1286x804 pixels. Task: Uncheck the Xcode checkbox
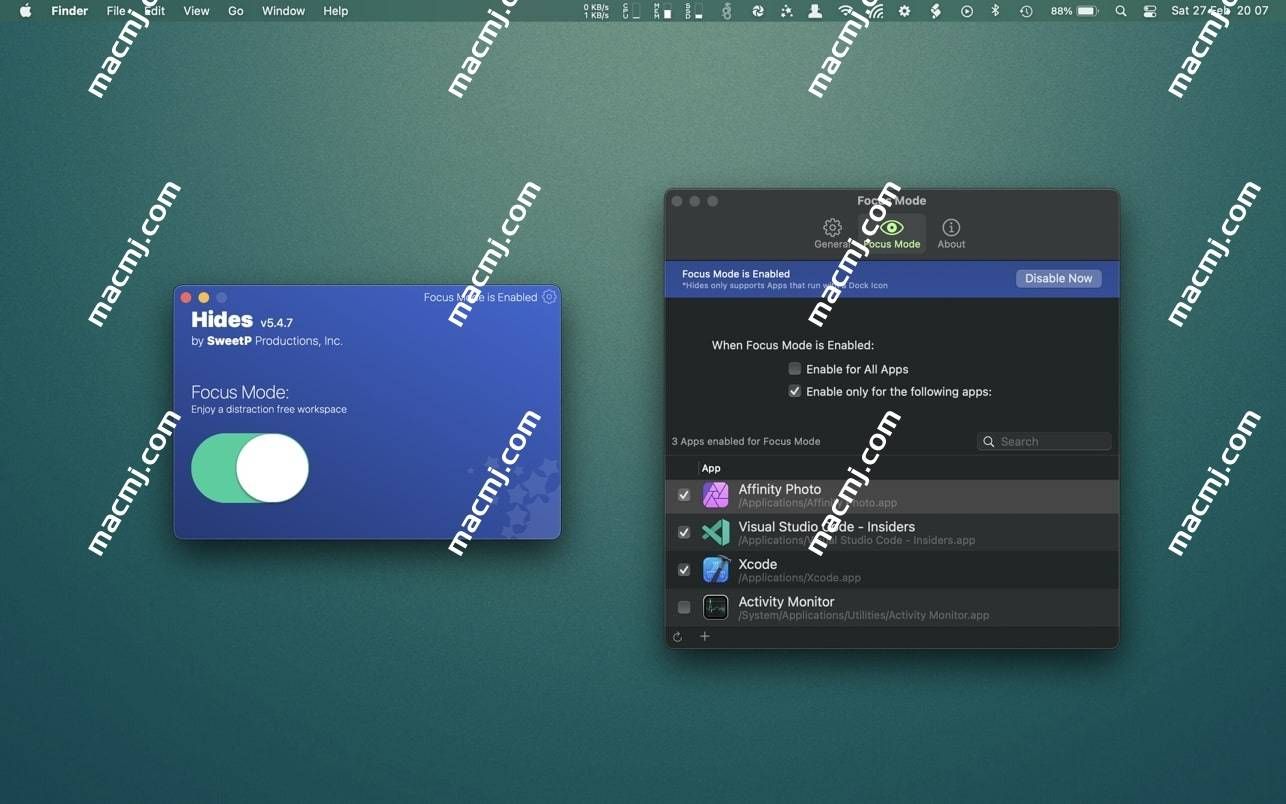684,570
